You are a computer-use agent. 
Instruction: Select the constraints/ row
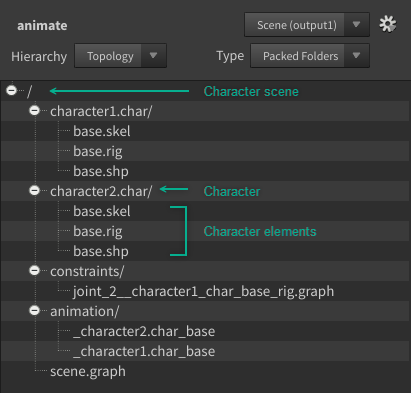205,271
